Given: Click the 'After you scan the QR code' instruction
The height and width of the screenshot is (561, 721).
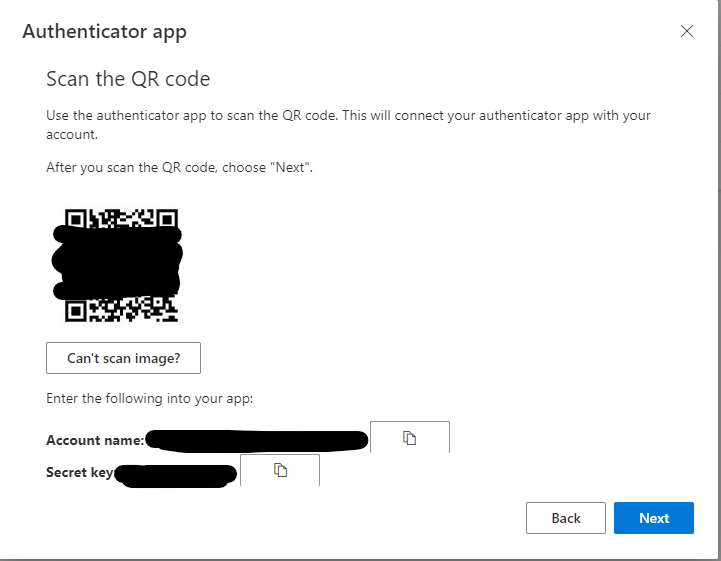Looking at the screenshot, I should tap(179, 167).
